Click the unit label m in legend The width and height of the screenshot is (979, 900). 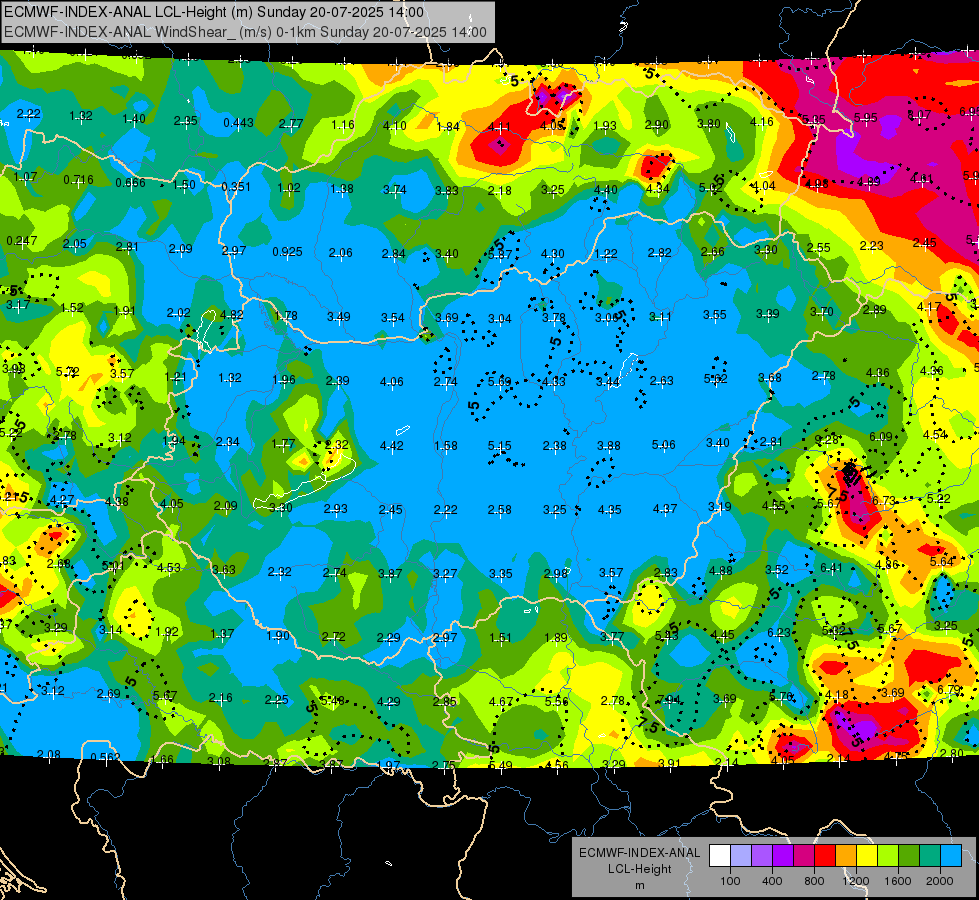(x=640, y=886)
